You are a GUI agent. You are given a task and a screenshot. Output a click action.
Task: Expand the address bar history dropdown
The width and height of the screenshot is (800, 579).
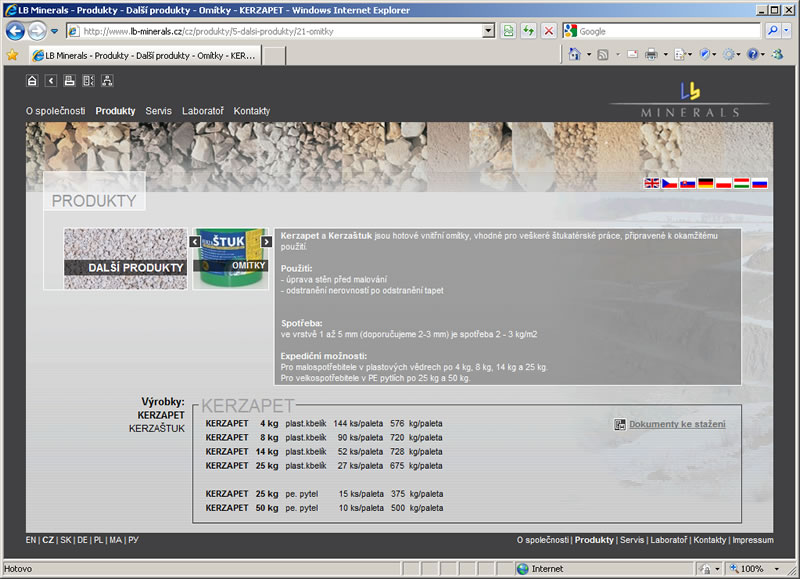pos(488,31)
